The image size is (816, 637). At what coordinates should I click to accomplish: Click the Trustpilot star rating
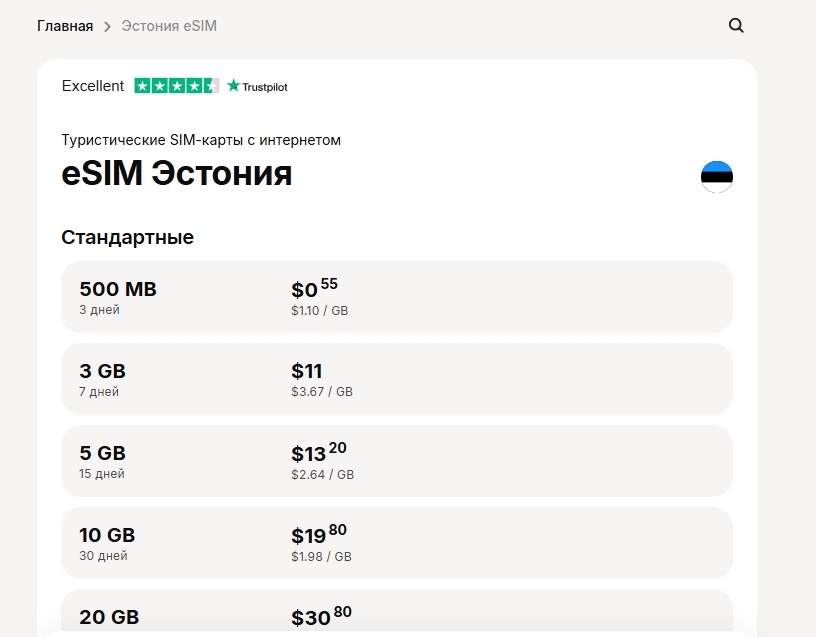point(177,86)
